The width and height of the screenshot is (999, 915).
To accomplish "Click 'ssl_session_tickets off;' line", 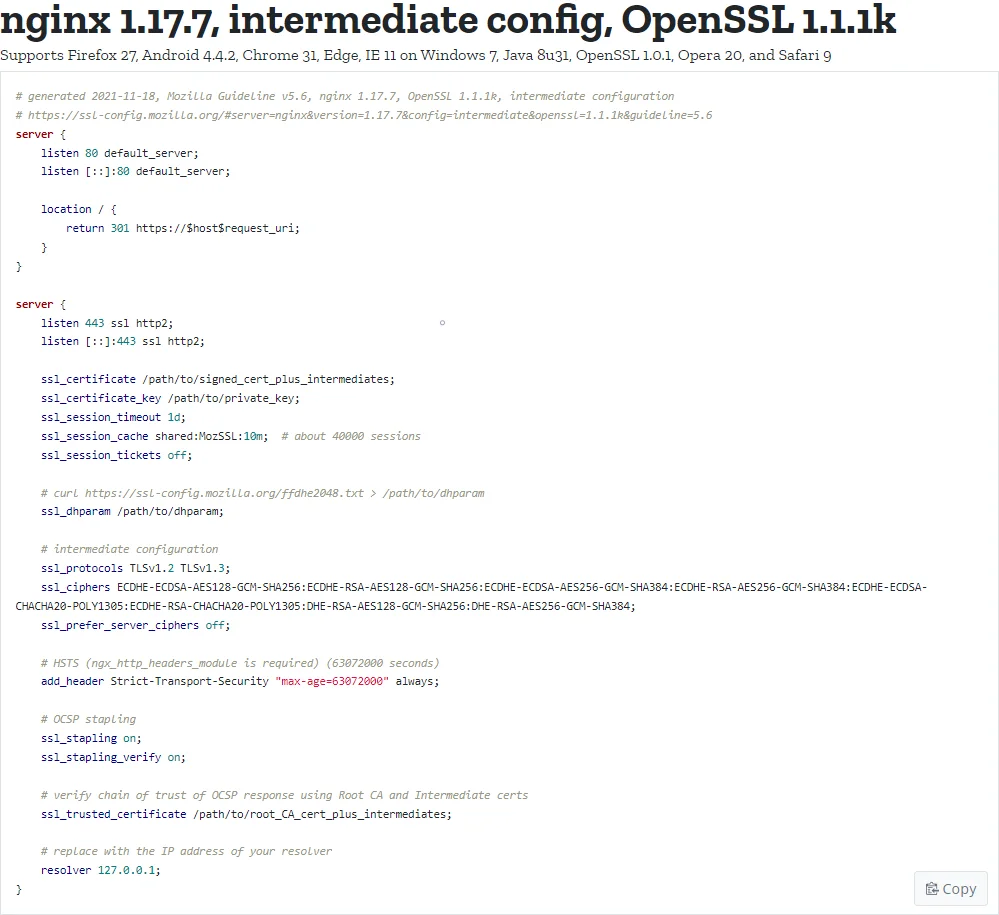I will coord(117,455).
